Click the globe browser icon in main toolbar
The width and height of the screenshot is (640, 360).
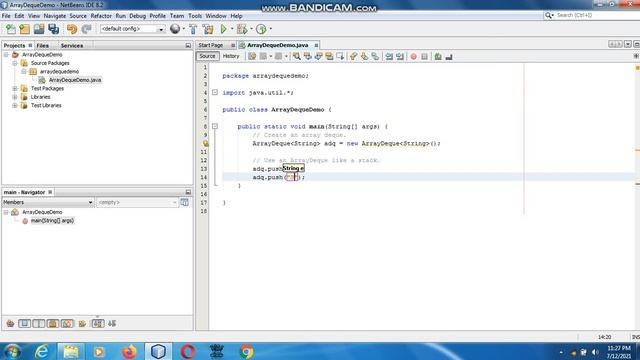[175, 29]
